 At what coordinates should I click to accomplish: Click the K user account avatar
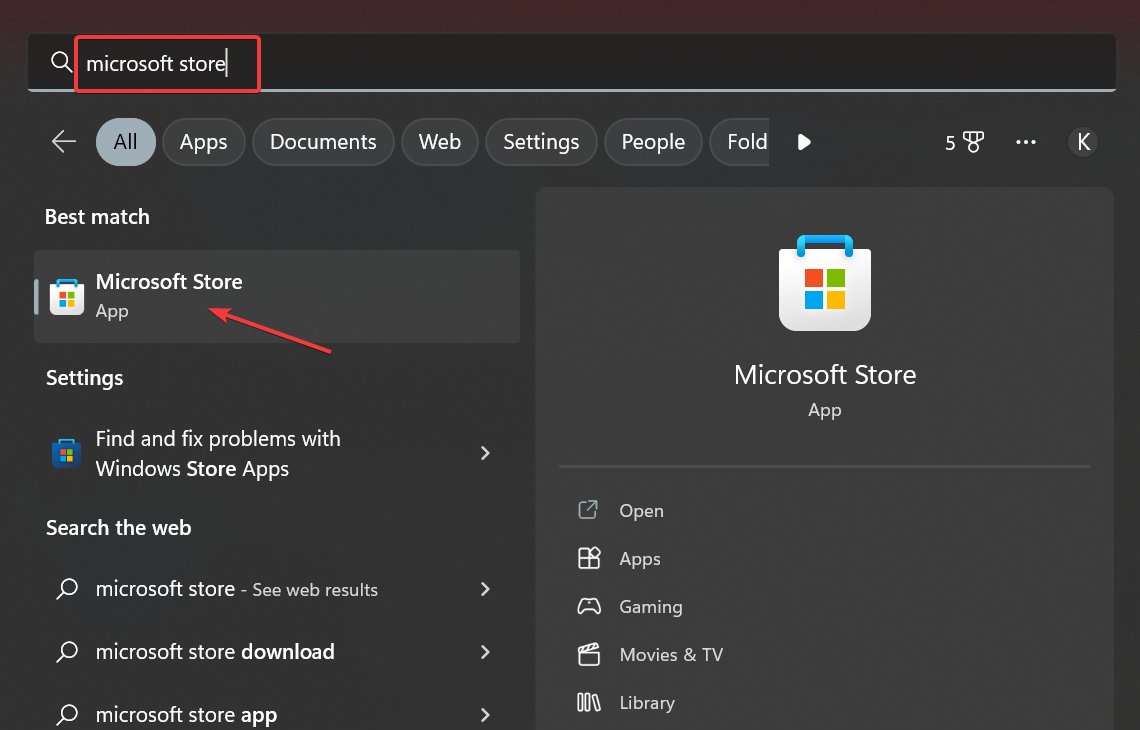(x=1083, y=142)
